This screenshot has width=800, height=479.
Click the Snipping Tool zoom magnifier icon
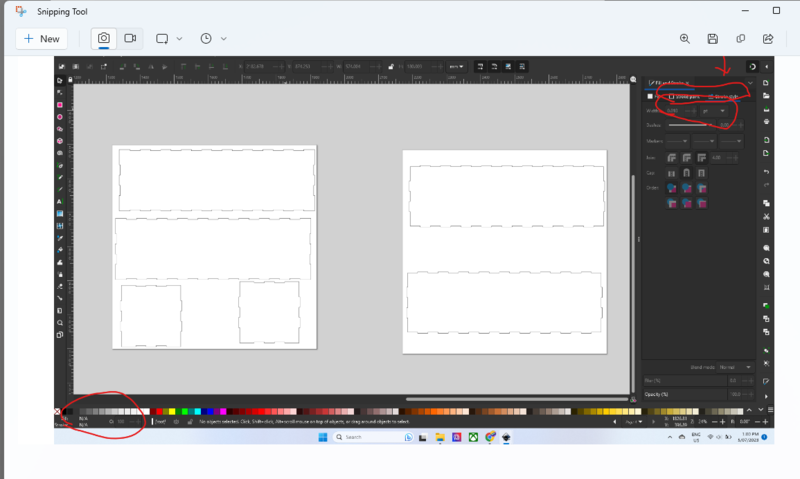[685, 39]
